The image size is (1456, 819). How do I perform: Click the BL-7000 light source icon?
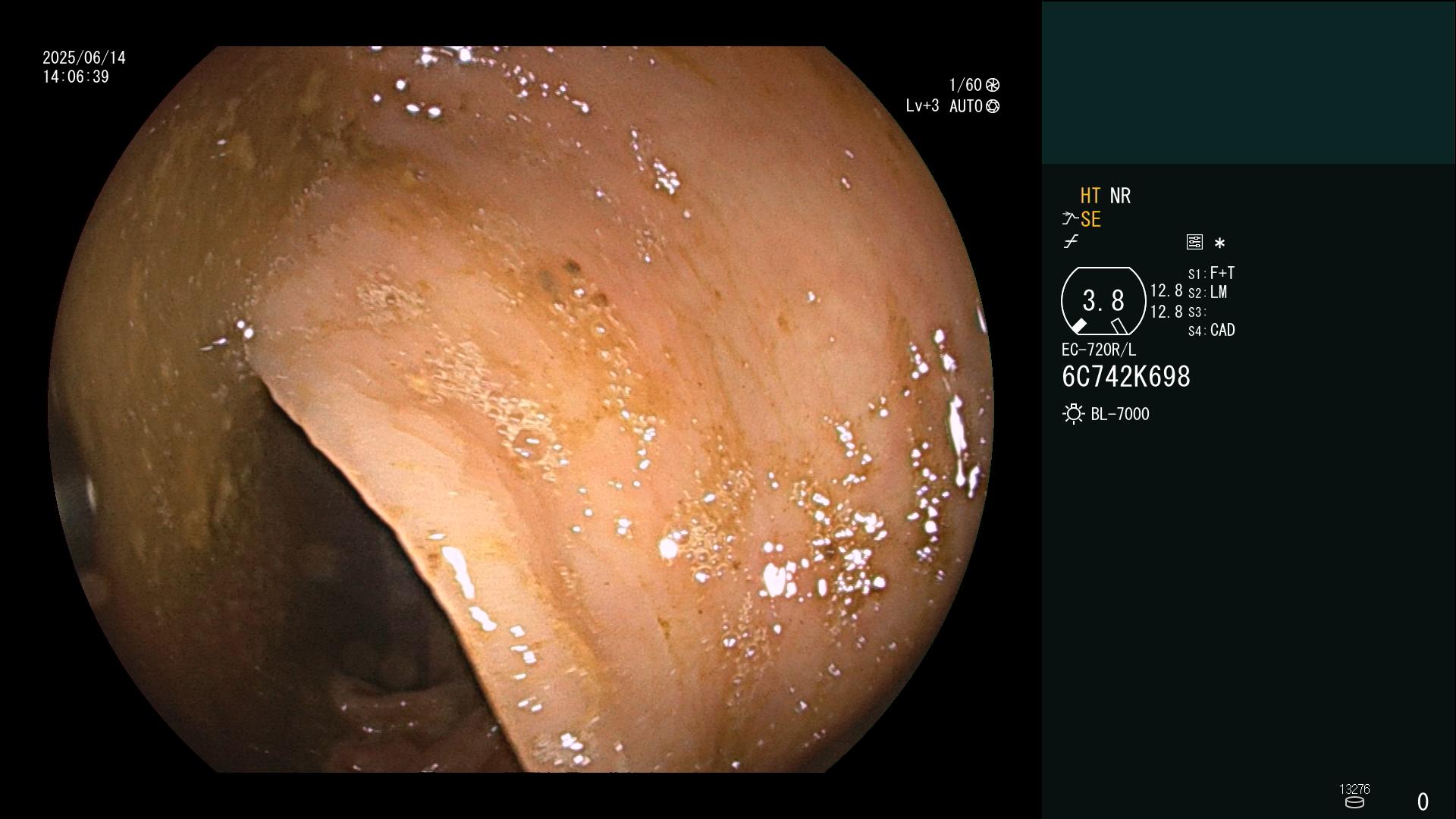[x=1073, y=414]
